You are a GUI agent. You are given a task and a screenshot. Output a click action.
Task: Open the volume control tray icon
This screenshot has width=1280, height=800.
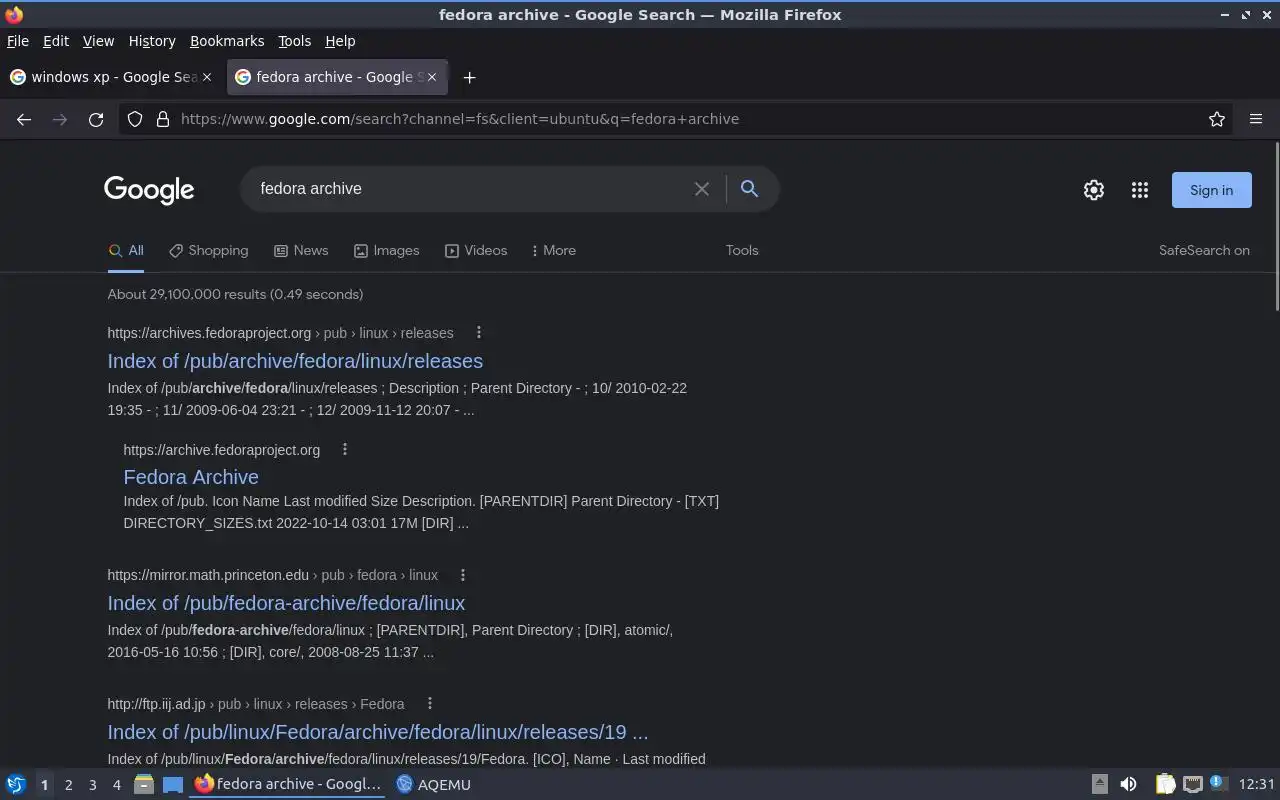[x=1128, y=784]
